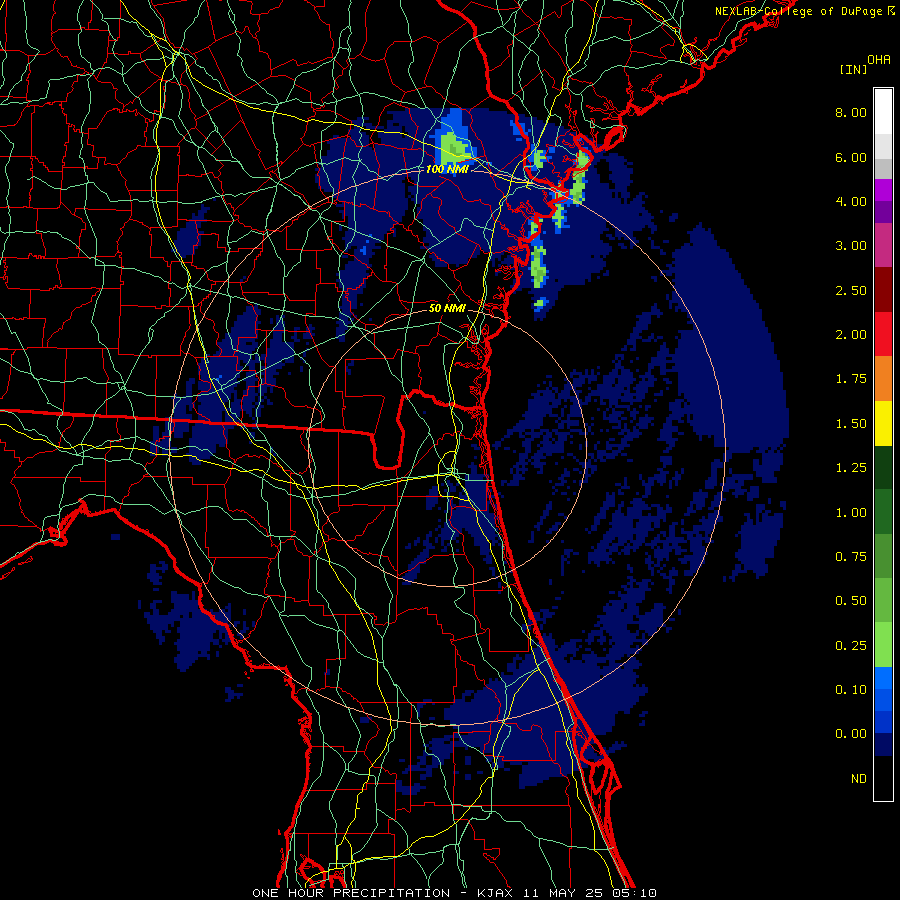Screen dimensions: 900x900
Task: Click the 1.50 legend value
Action: 851,424
